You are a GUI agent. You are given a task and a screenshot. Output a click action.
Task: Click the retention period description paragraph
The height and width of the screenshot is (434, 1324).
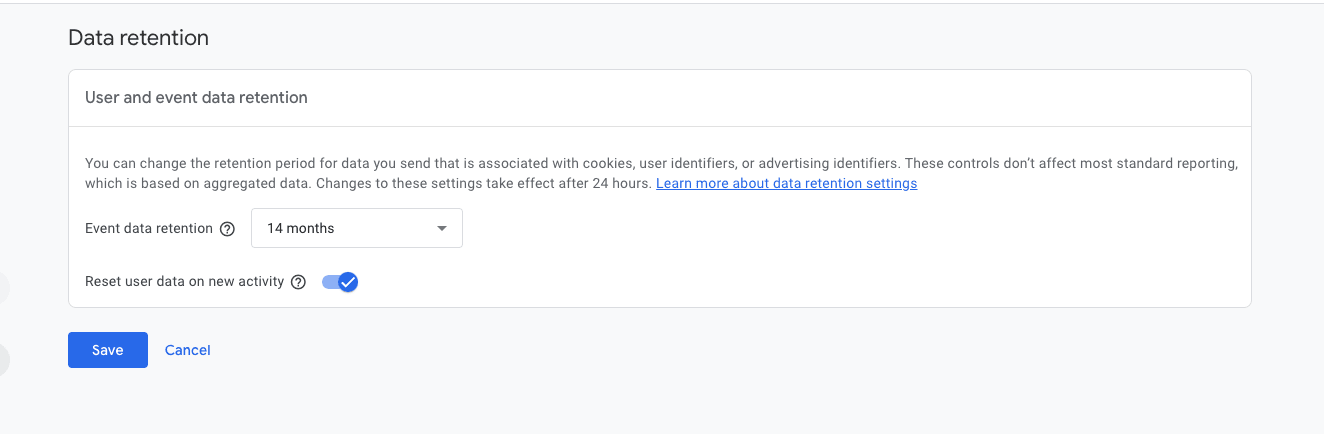click(x=500, y=163)
